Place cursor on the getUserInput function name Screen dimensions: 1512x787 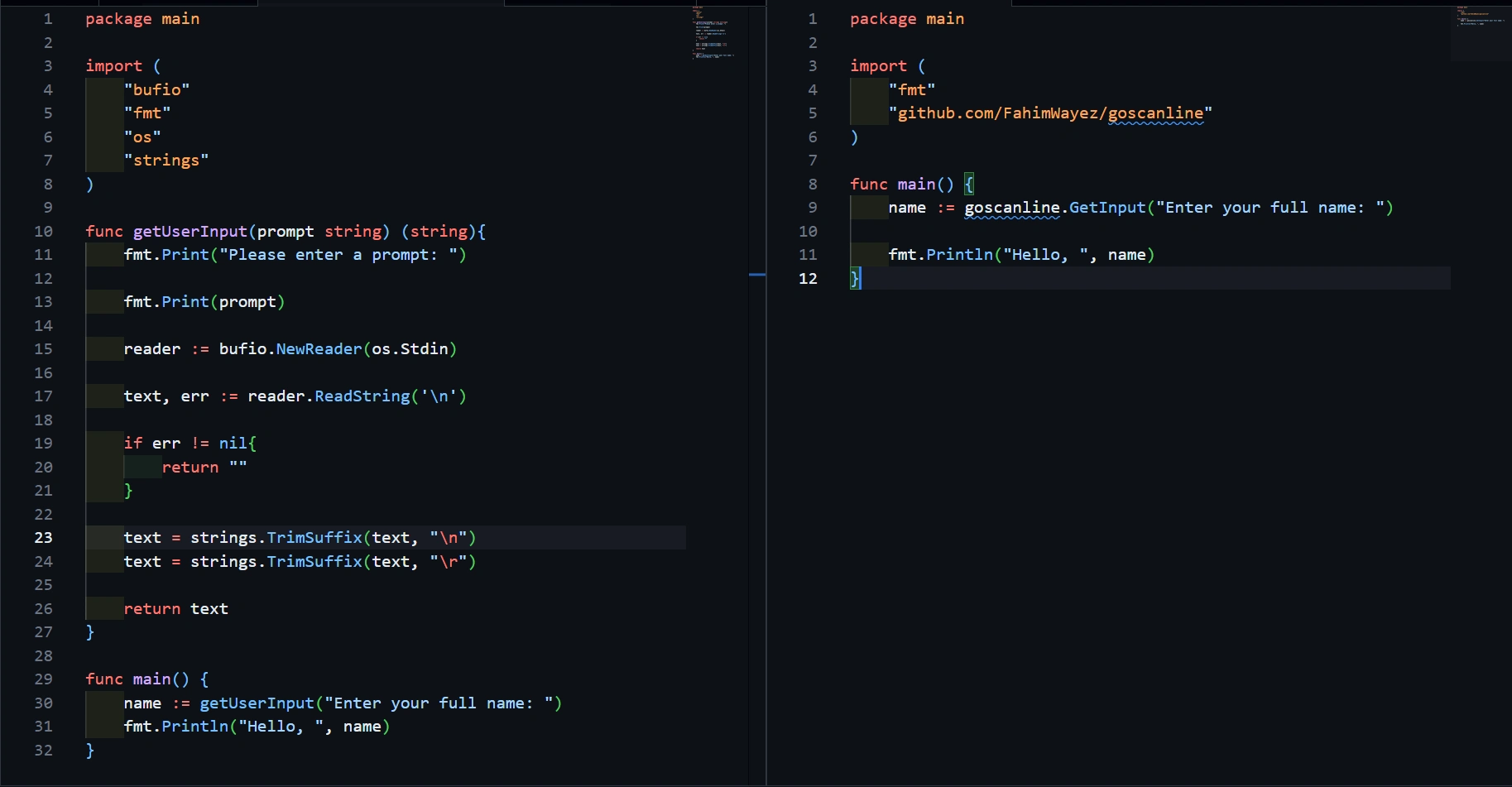190,232
